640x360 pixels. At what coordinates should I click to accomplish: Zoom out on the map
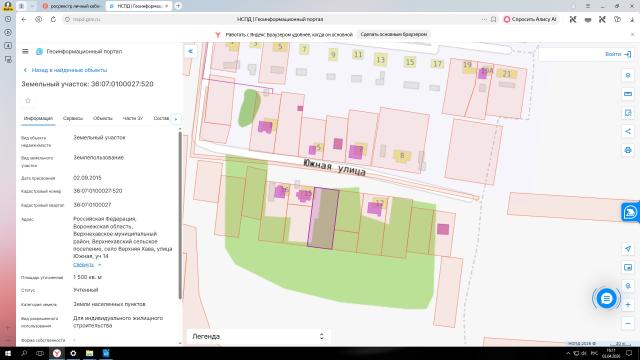coord(628,324)
